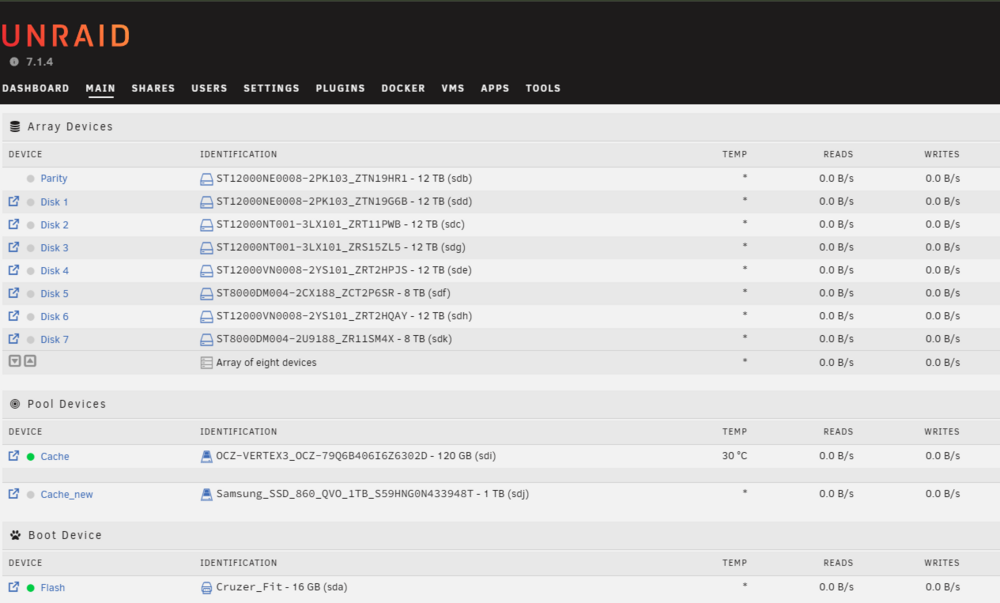Browse Cache_new pool via link icon

pos(13,494)
